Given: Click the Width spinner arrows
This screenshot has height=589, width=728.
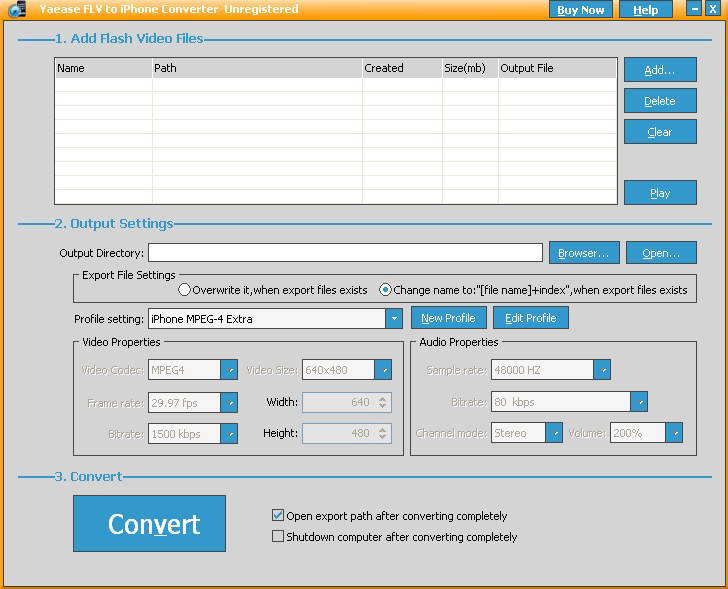Looking at the screenshot, I should pyautogui.click(x=382, y=402).
